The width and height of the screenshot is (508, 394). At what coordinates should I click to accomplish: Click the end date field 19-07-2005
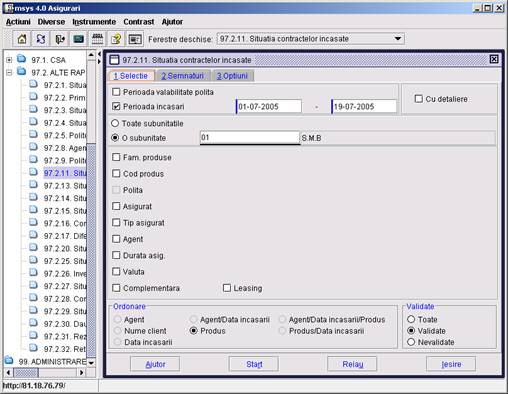pos(364,107)
